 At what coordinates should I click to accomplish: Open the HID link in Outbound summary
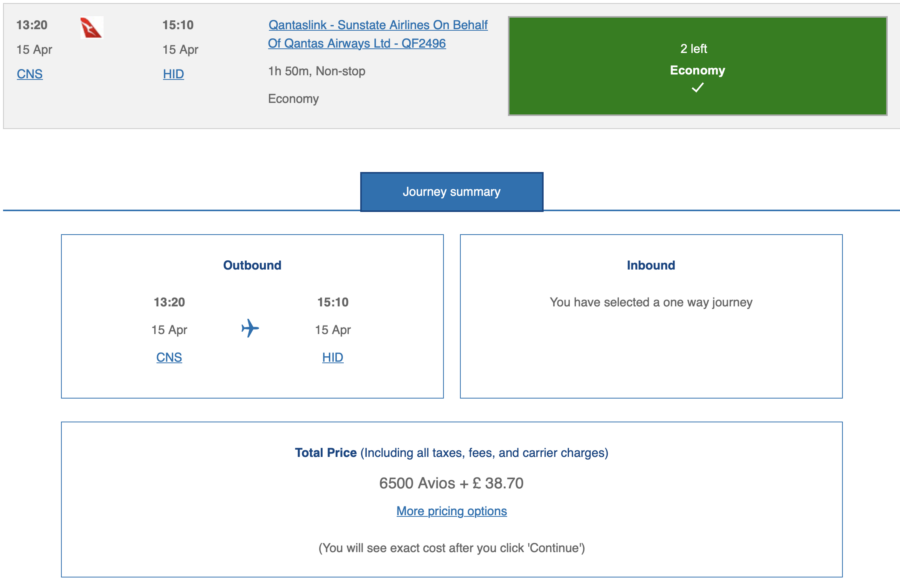[x=332, y=357]
